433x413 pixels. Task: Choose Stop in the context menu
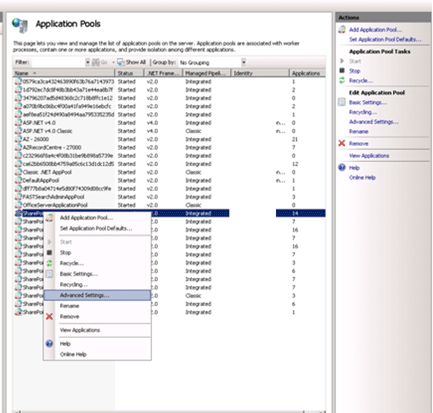pyautogui.click(x=65, y=252)
